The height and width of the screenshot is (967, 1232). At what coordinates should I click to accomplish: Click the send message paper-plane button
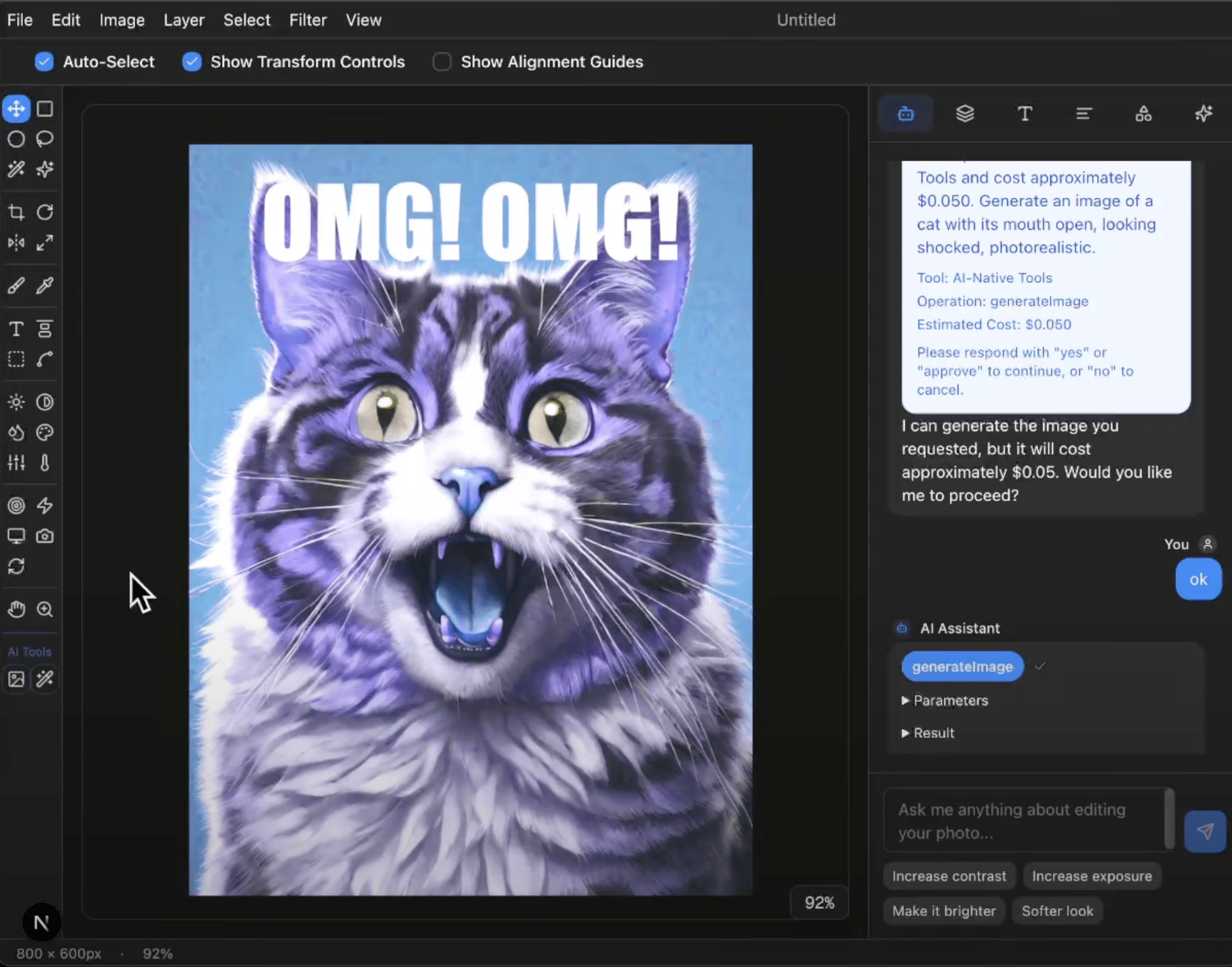[1205, 831]
